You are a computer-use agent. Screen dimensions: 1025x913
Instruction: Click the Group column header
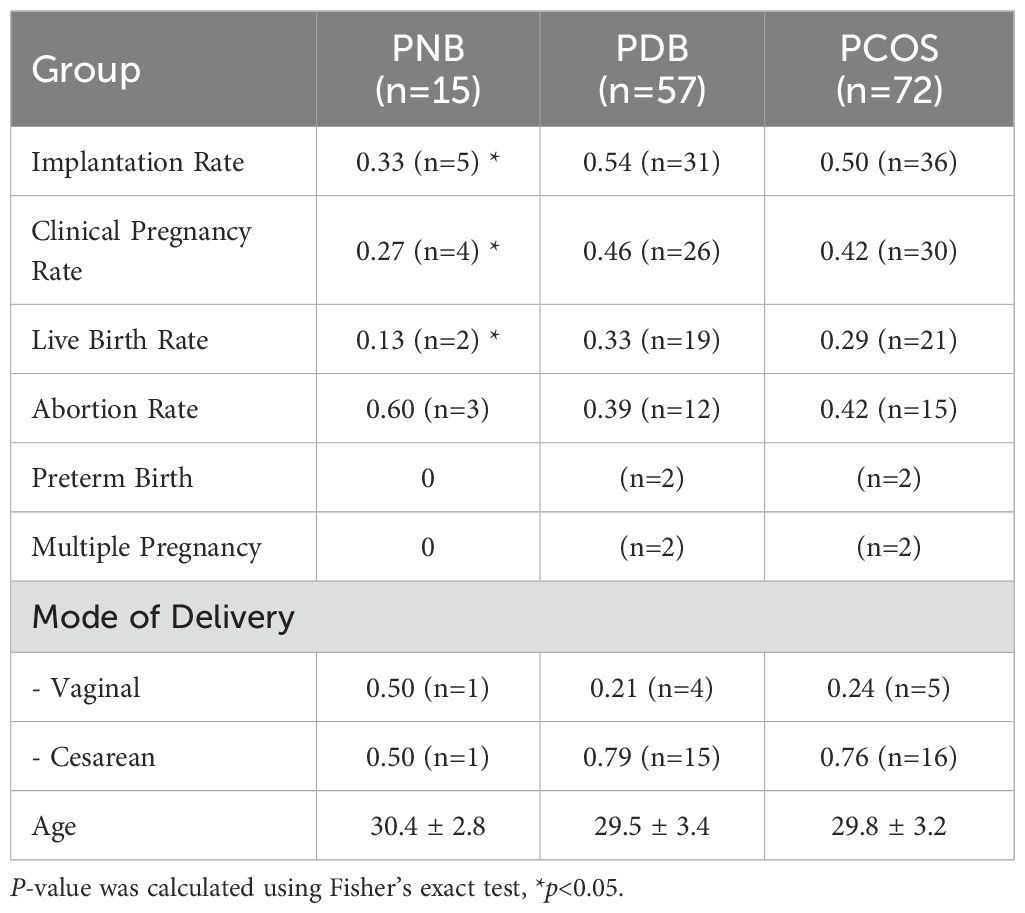coord(86,69)
